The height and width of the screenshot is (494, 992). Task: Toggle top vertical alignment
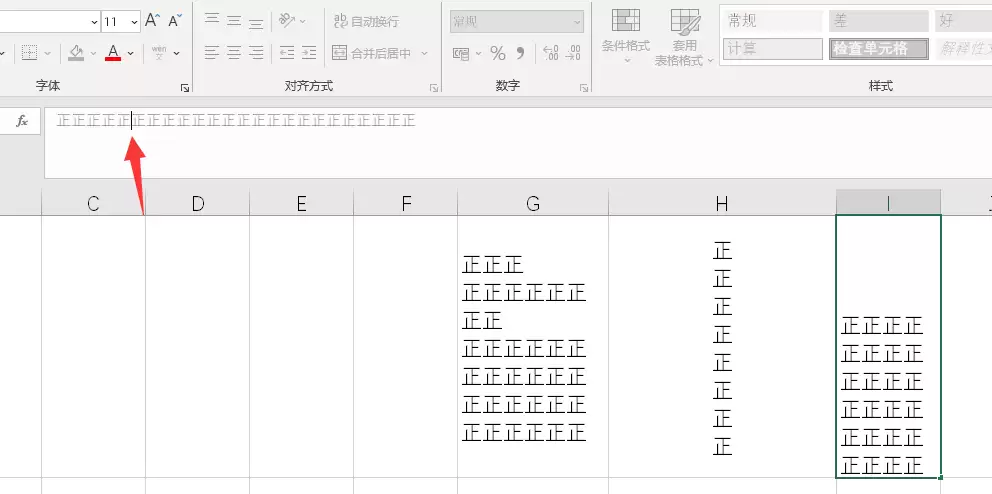click(211, 21)
